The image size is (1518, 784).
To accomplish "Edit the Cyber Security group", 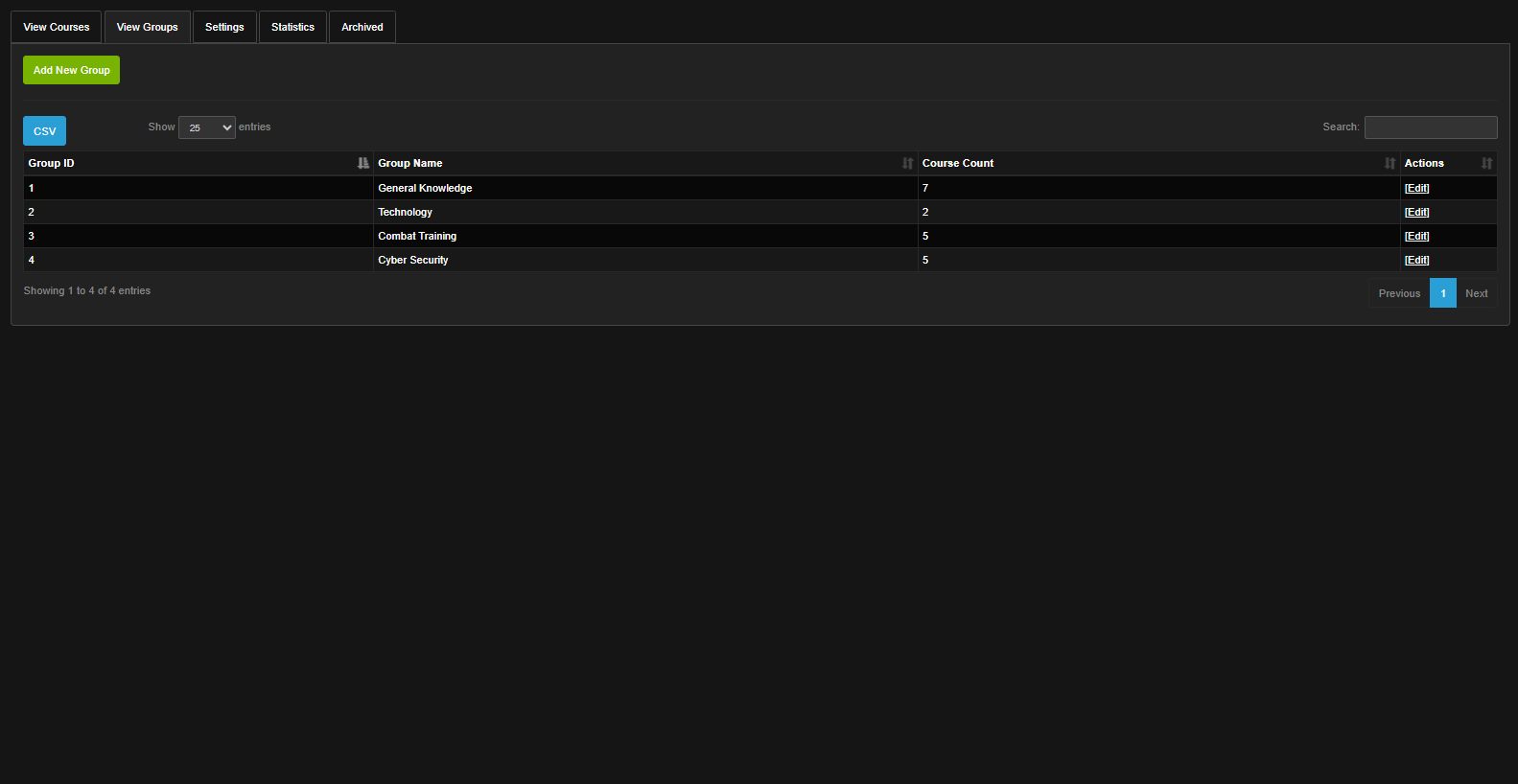I will 1416,260.
